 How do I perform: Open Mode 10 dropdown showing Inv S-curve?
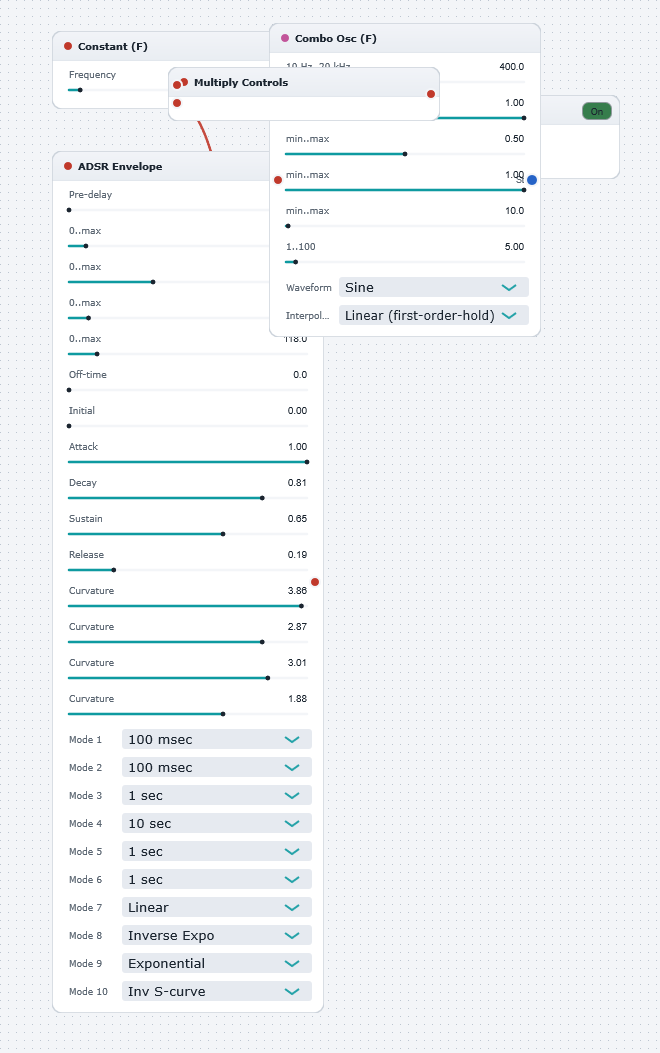[x=216, y=991]
